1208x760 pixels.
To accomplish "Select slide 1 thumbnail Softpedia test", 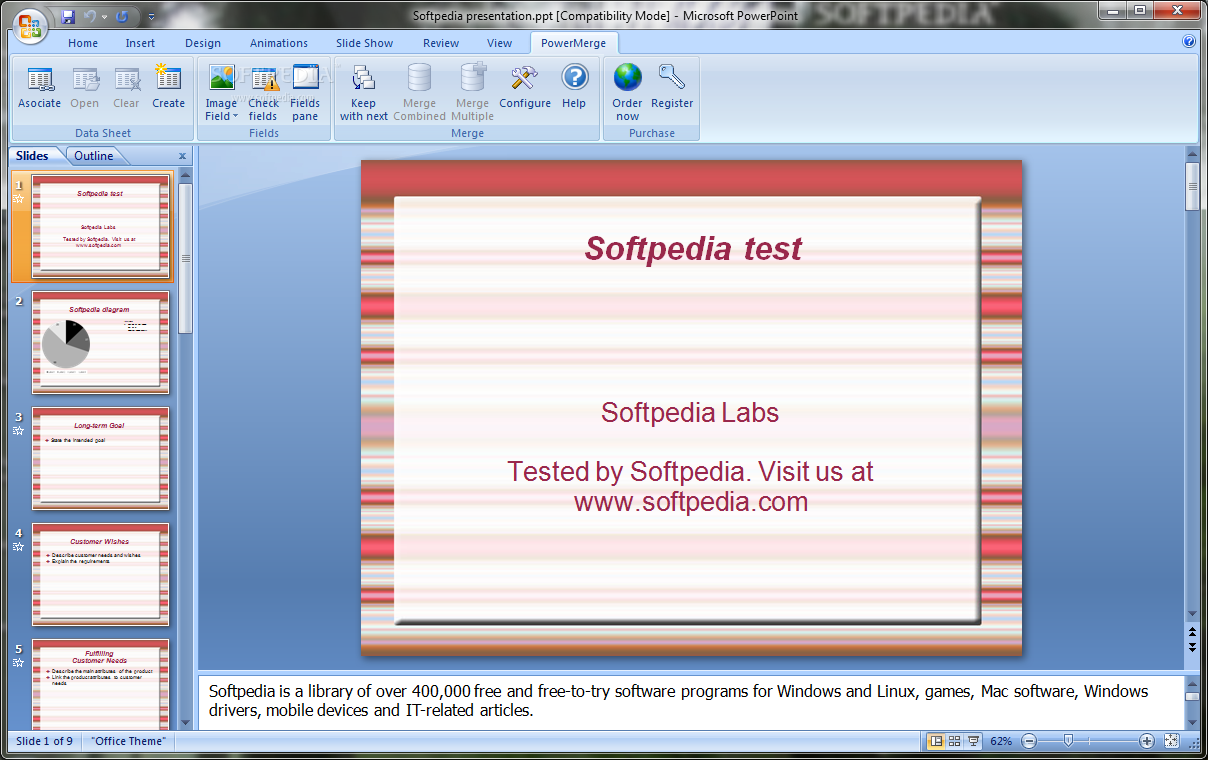I will click(101, 226).
